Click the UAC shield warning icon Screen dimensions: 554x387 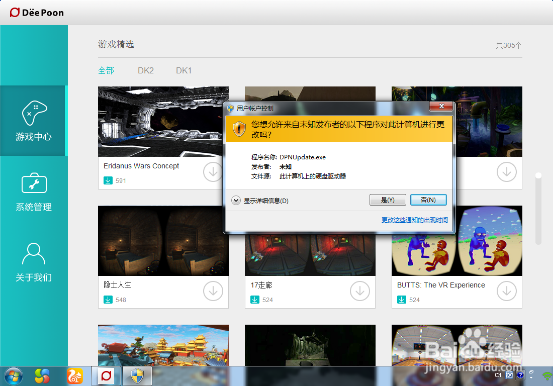click(x=239, y=129)
